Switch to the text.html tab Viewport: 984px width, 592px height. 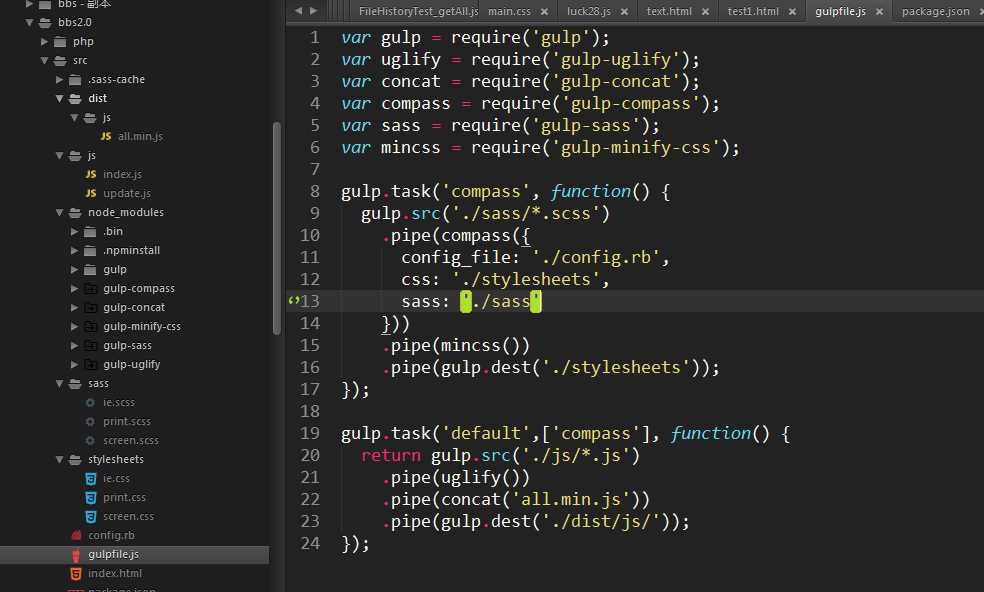tap(669, 11)
